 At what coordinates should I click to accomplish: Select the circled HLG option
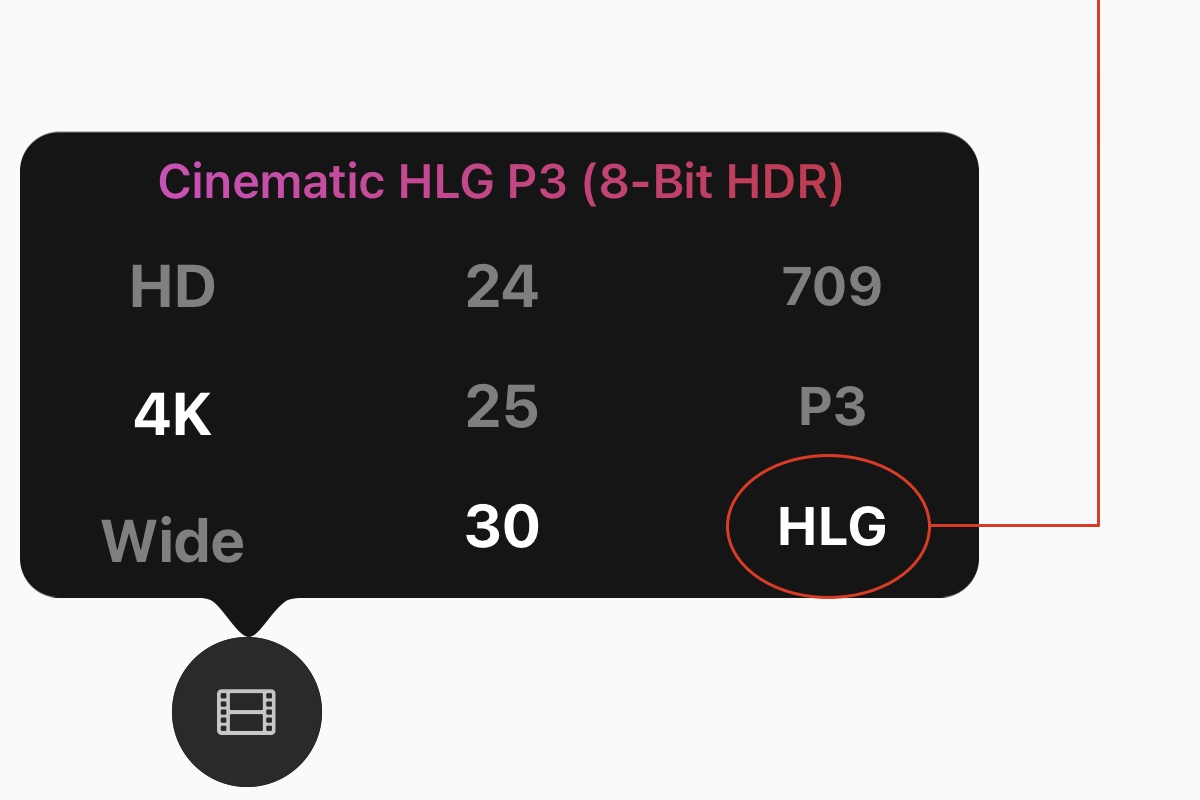coord(832,527)
